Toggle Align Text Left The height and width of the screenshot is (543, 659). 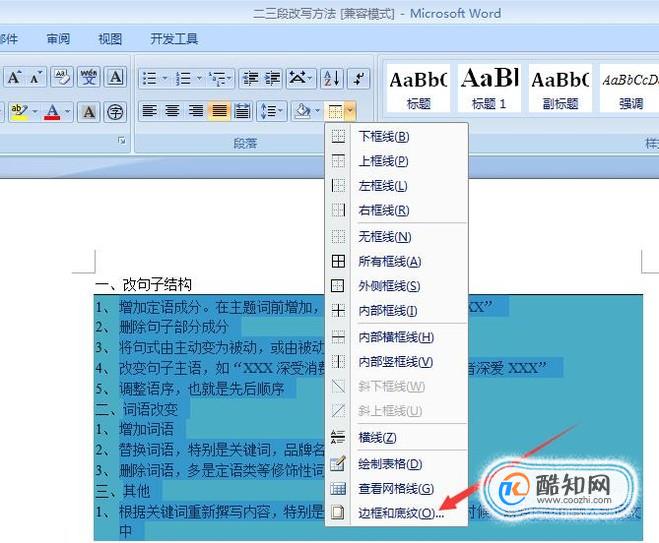tap(150, 111)
